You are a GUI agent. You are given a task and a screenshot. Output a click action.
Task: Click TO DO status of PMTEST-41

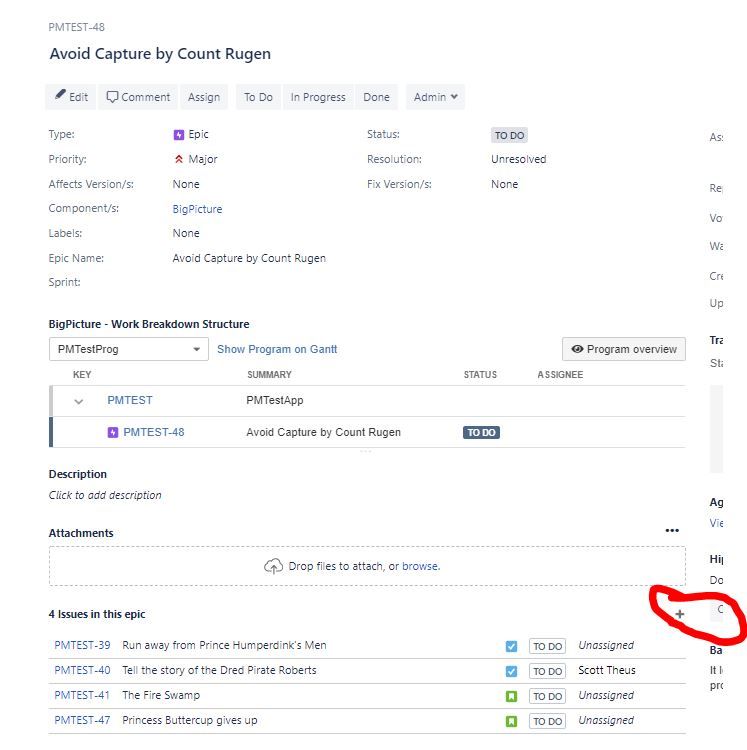click(548, 696)
